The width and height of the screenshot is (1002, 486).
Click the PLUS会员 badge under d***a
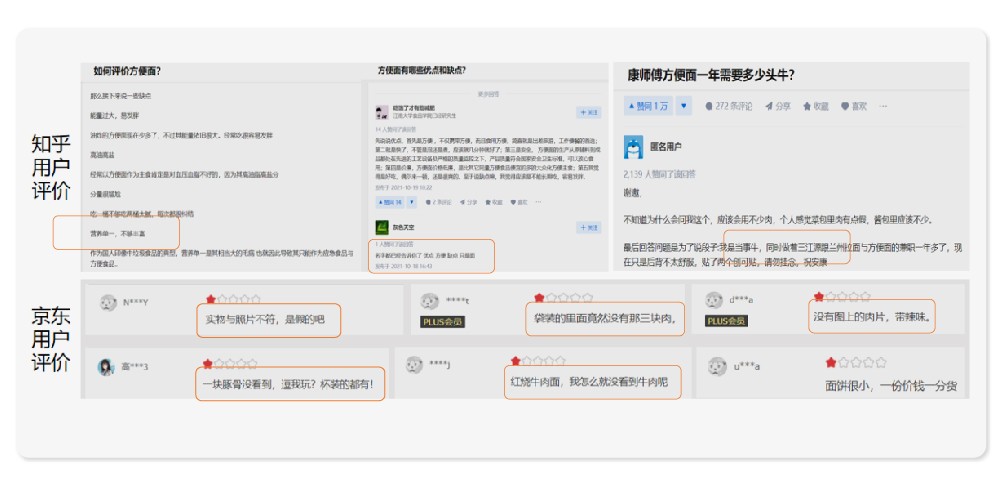pyautogui.click(x=727, y=321)
